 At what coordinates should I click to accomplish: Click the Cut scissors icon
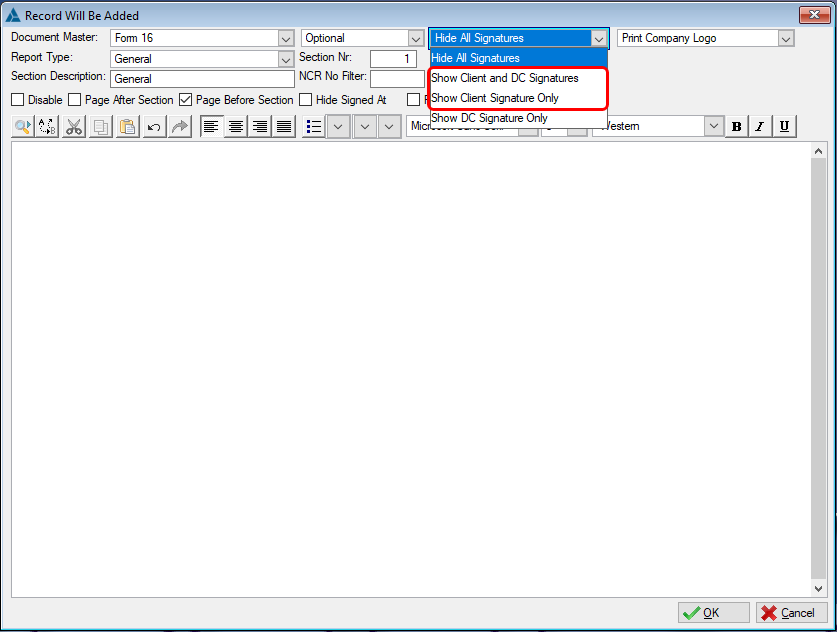pos(74,127)
